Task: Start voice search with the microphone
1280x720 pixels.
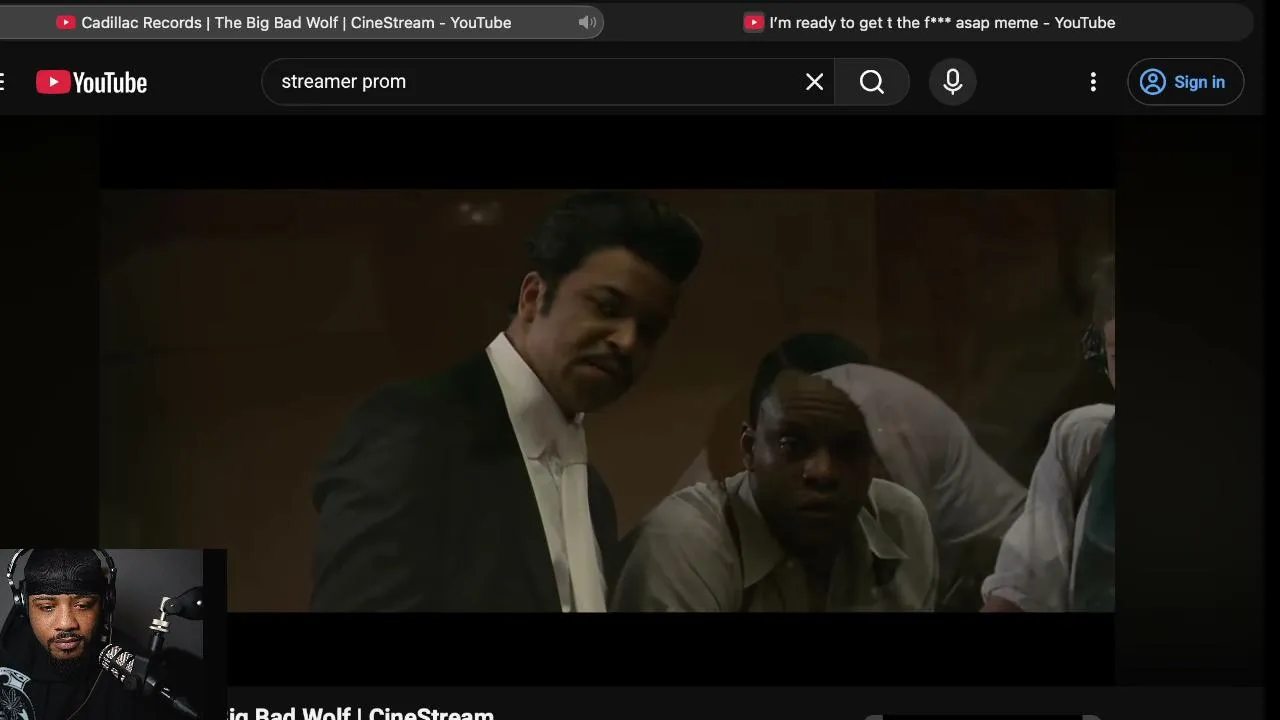Action: coord(953,82)
